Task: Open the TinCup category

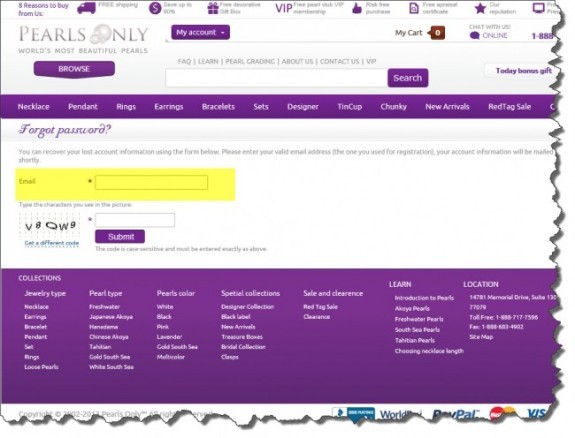Action: coord(349,107)
